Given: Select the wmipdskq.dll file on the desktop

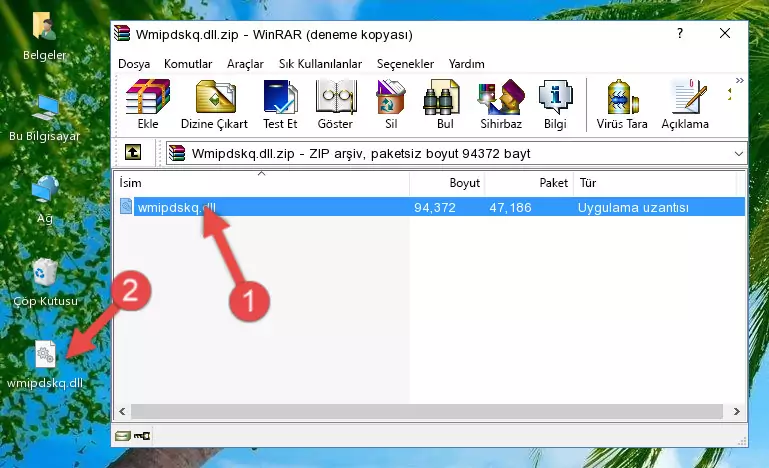Looking at the screenshot, I should coord(45,365).
